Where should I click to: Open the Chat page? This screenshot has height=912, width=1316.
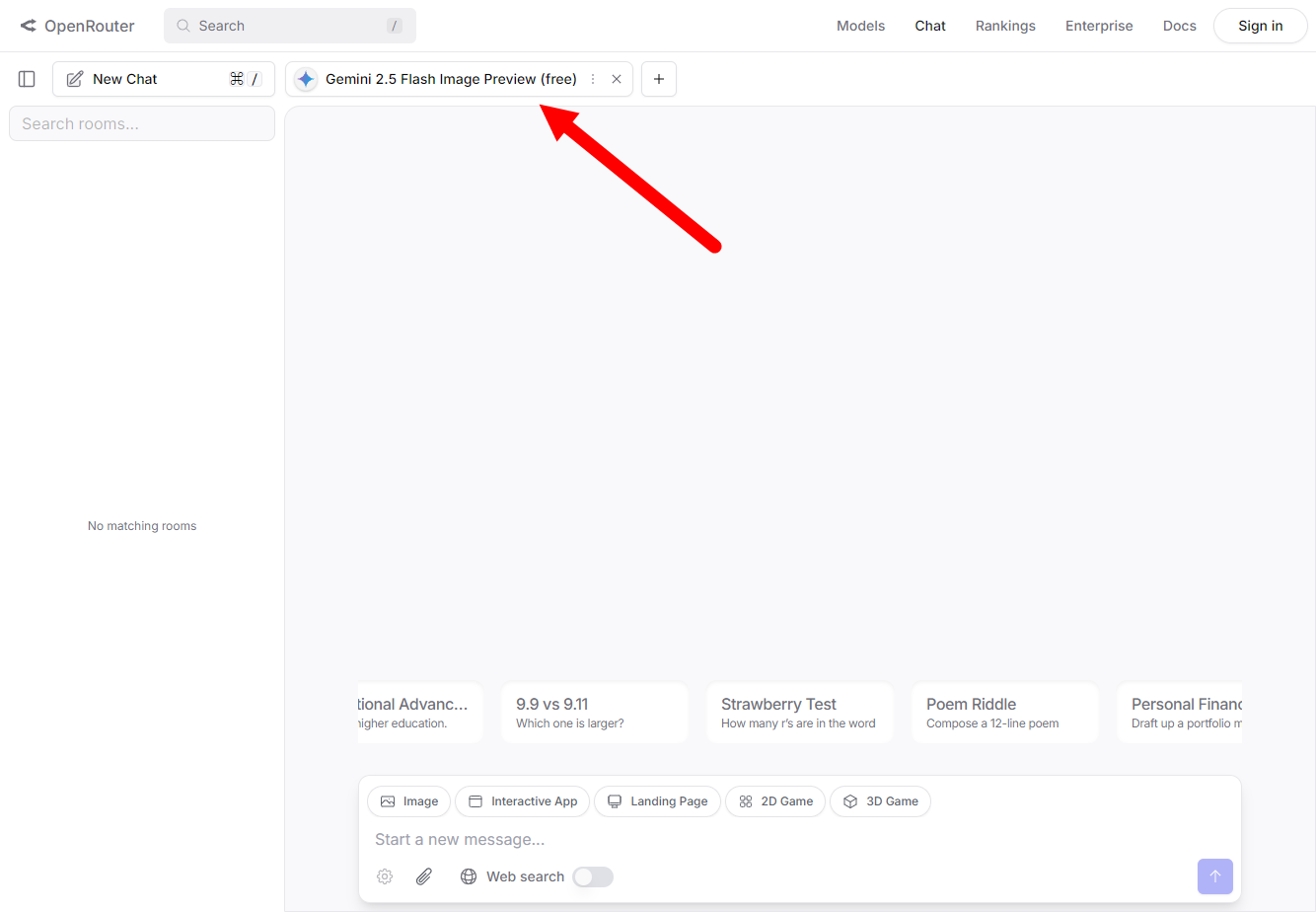click(930, 26)
